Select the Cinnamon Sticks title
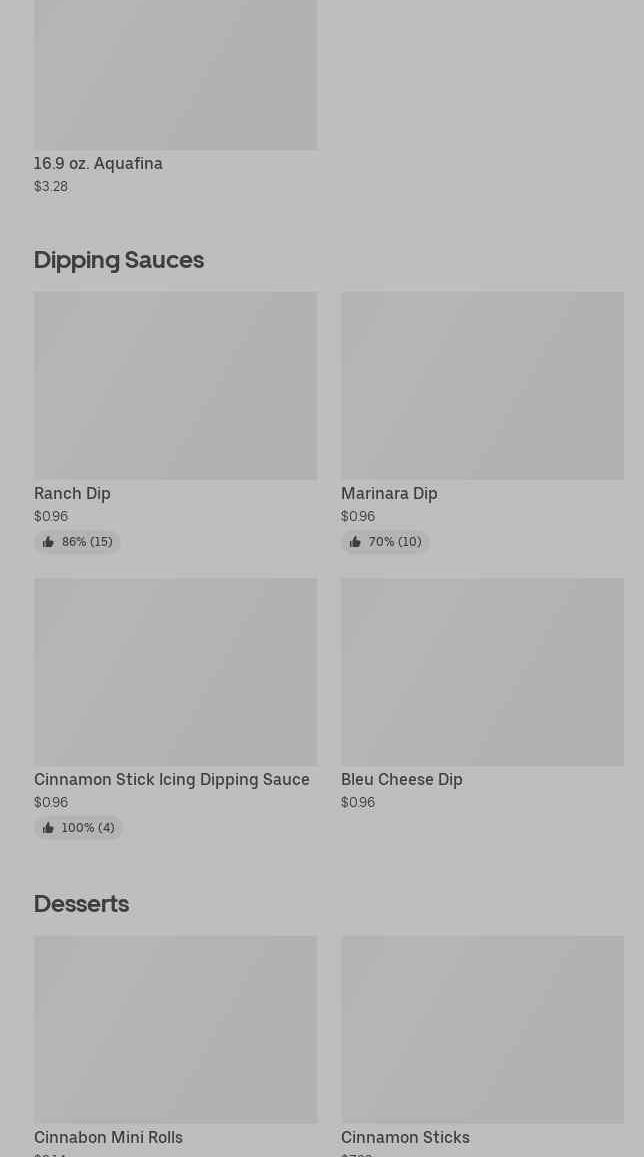Screen dimensions: 644x1157 (x=405, y=1137)
